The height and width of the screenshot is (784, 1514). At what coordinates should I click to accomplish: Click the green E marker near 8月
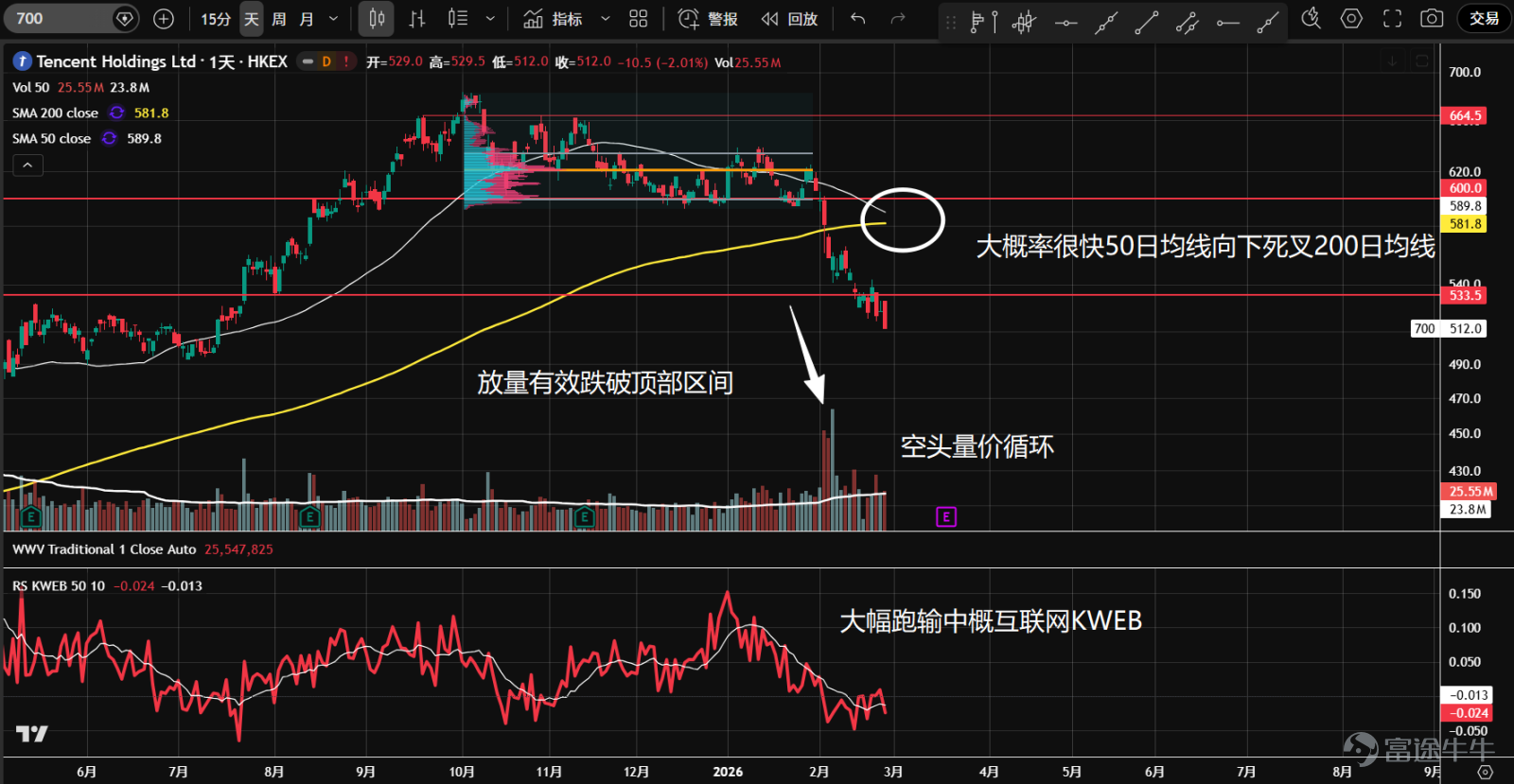click(308, 516)
